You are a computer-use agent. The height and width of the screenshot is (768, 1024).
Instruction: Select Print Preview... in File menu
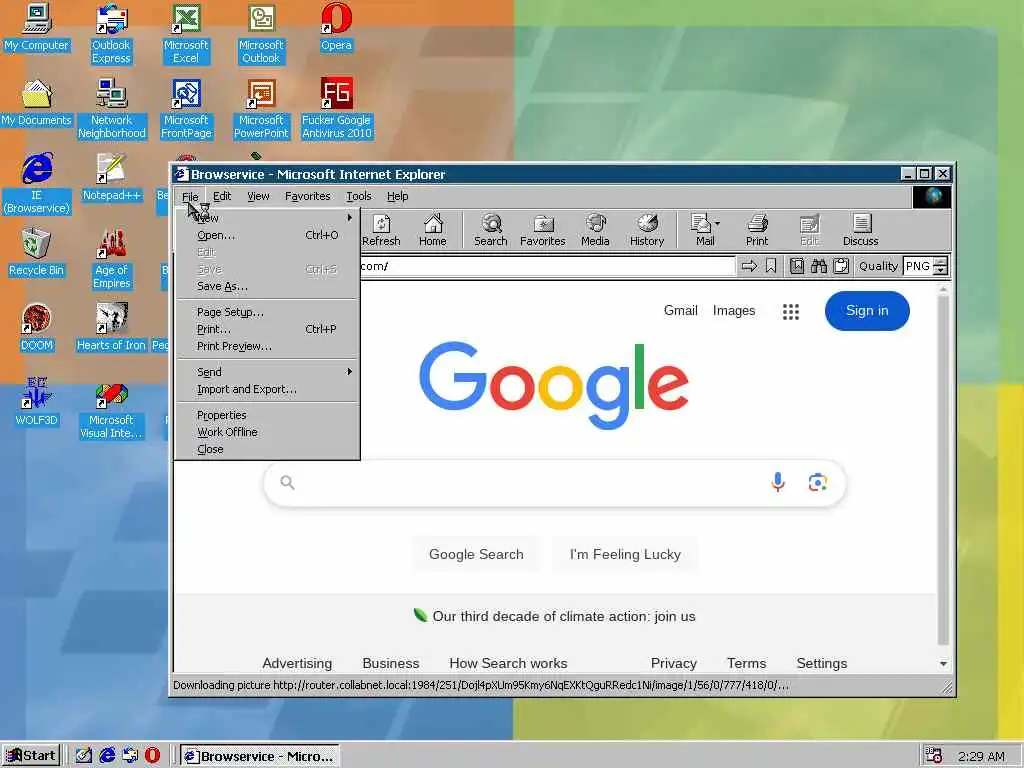click(268, 346)
